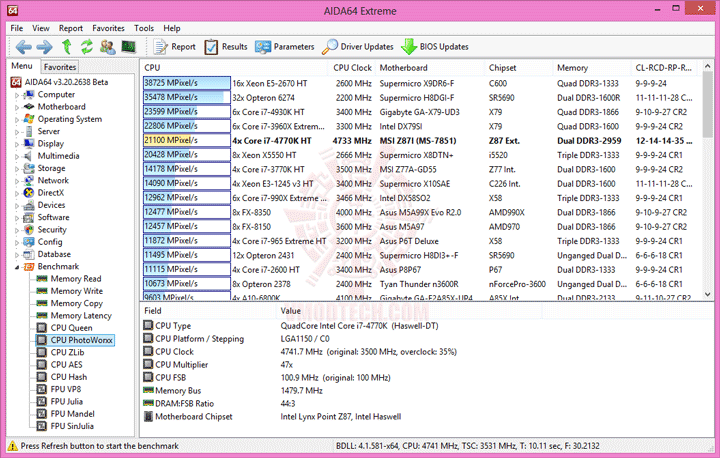Select the Database tree icon

[x=28, y=254]
